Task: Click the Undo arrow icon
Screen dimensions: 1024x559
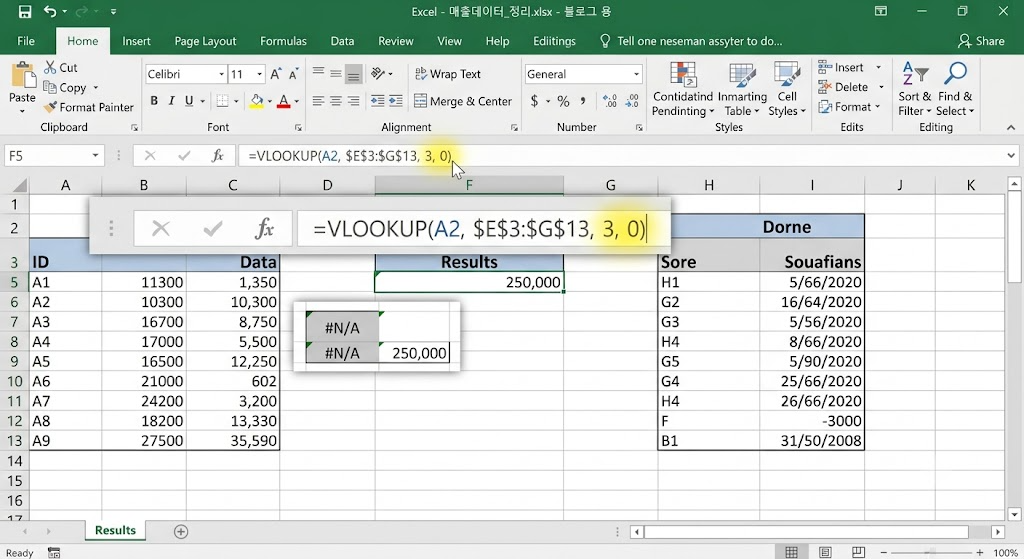Action: (x=51, y=11)
